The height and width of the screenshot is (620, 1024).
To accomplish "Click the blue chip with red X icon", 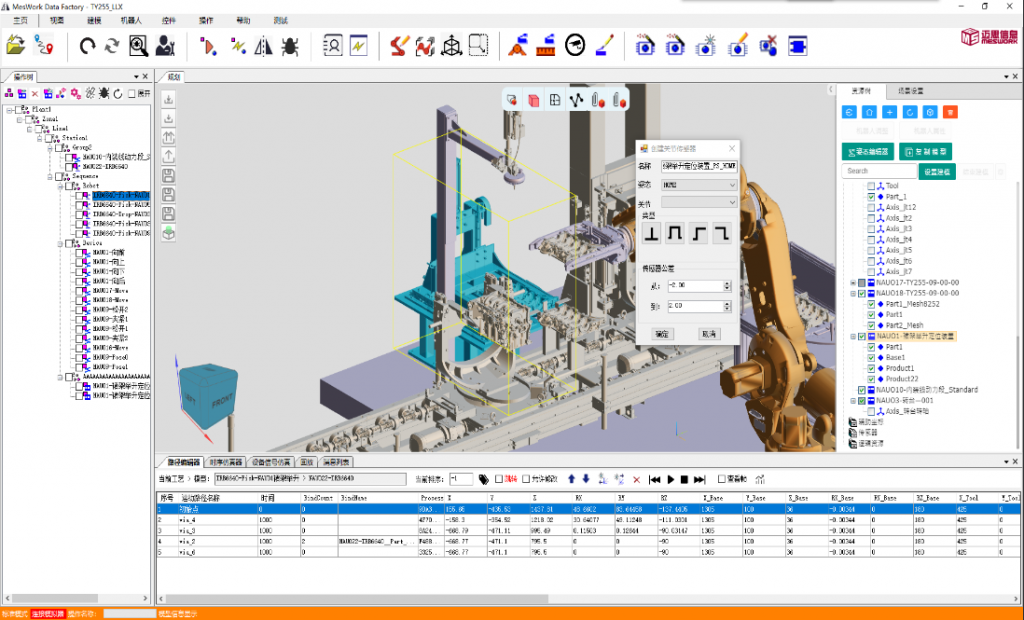I will click(768, 46).
